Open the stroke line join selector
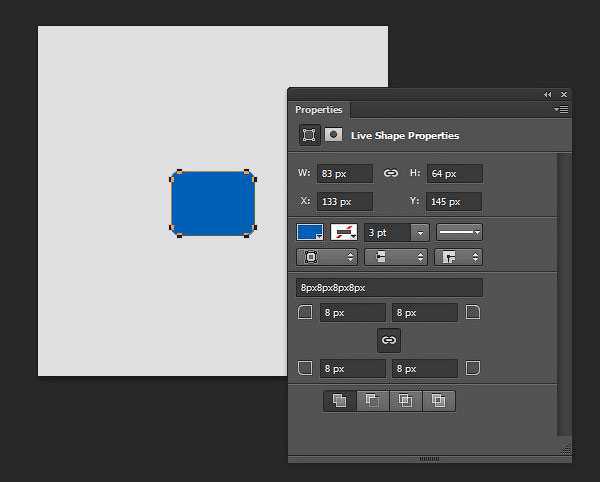Viewport: 600px width, 482px height. (458, 257)
